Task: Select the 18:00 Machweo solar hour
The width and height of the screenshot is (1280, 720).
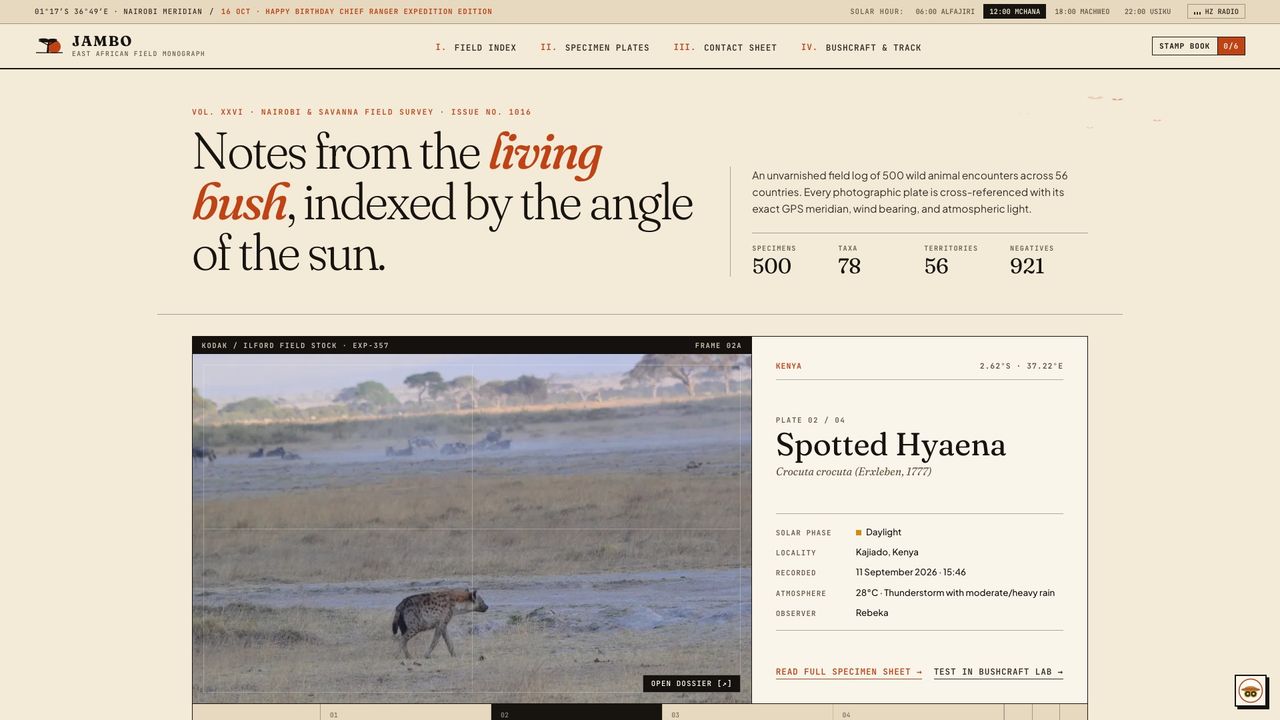Action: click(1082, 12)
